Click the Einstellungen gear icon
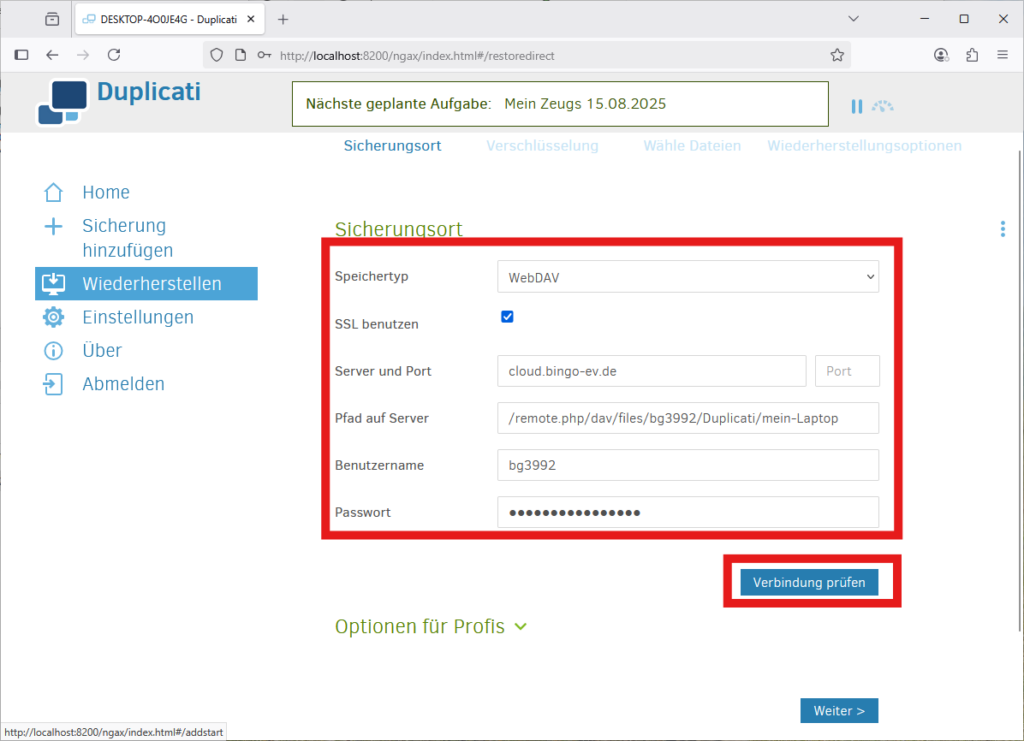Screen dimensions: 1024x741 tap(54, 317)
